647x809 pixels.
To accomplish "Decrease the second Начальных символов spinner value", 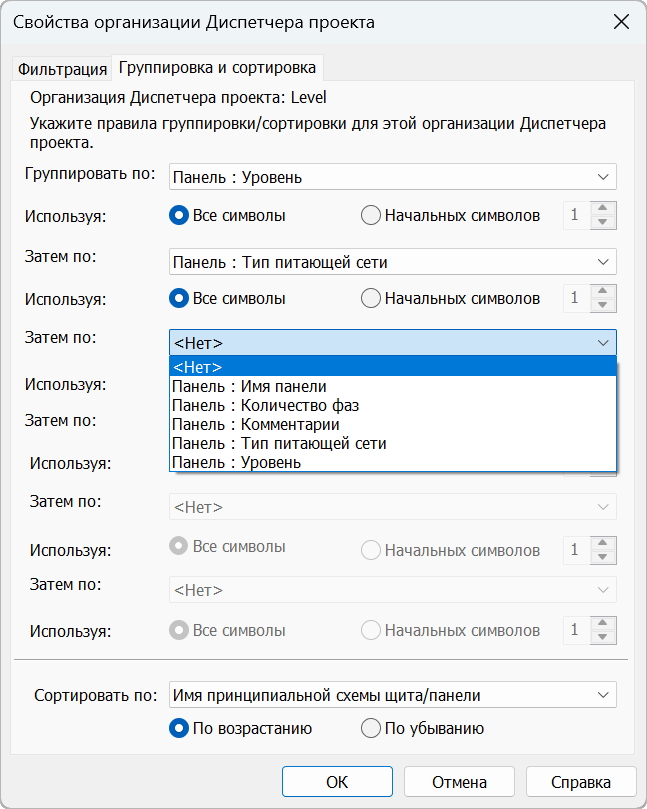I will pos(603,305).
